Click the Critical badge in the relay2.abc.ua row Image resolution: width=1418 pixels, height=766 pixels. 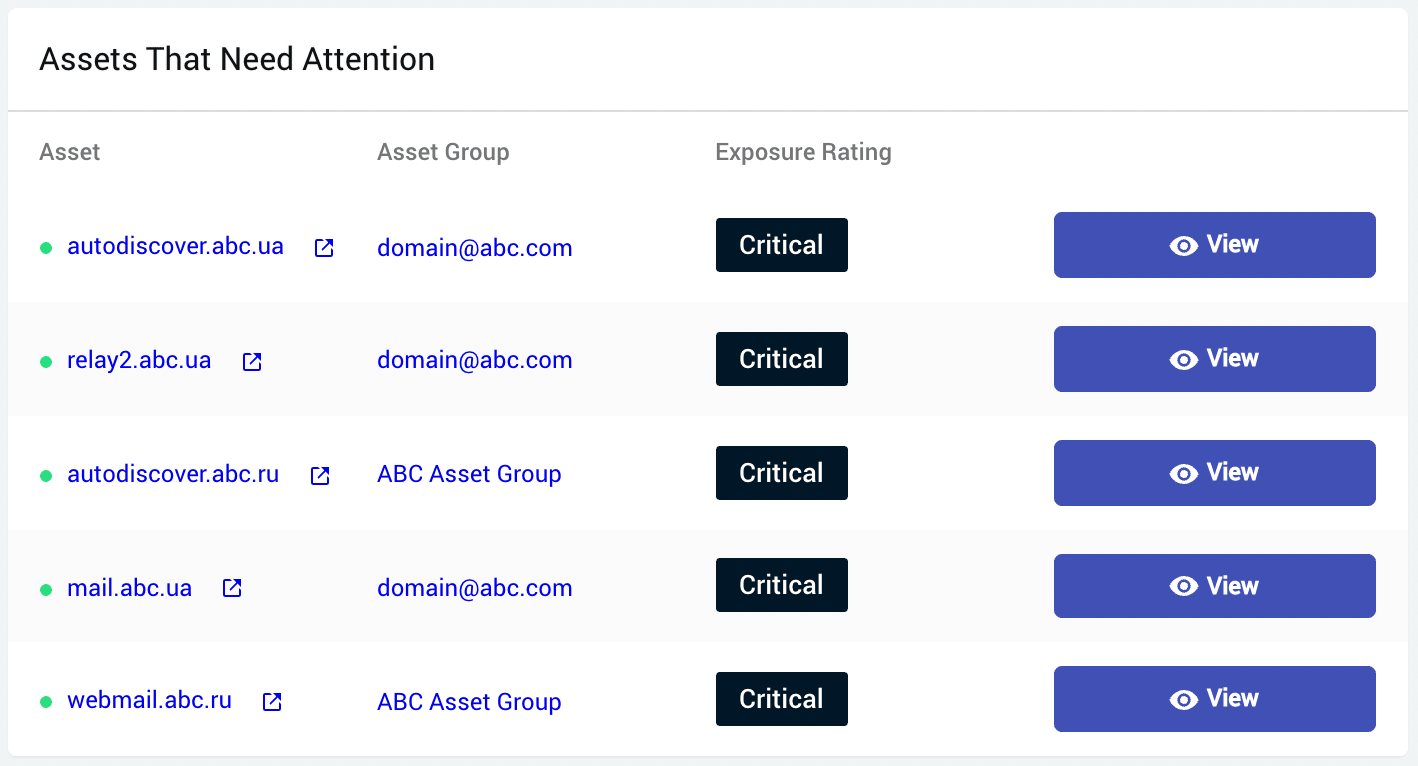[x=781, y=359]
